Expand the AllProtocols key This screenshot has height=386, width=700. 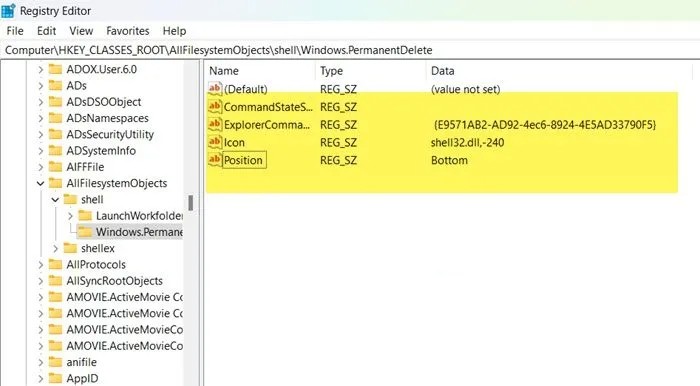[40, 265]
